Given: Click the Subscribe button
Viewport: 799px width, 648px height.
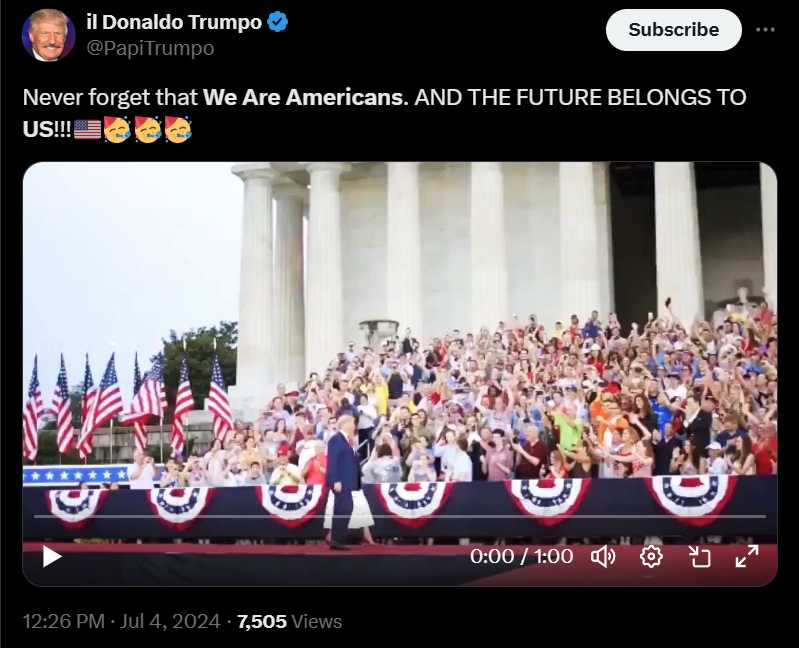Looking at the screenshot, I should tap(674, 30).
